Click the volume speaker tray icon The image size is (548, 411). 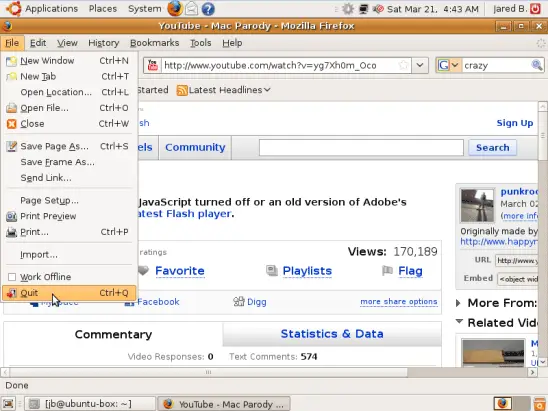(x=378, y=9)
